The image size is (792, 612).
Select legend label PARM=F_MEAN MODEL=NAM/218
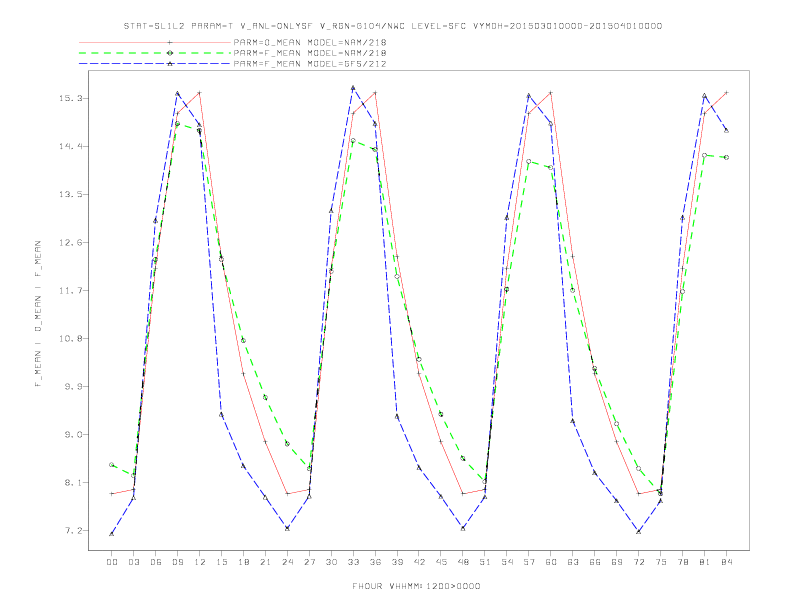tap(310, 53)
